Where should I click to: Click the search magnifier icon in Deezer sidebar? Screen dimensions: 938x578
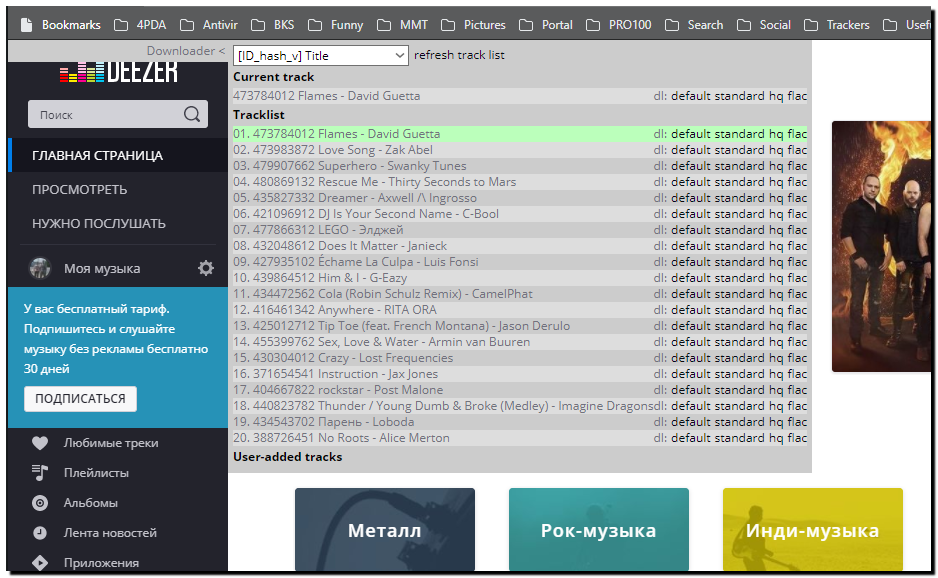(x=192, y=114)
